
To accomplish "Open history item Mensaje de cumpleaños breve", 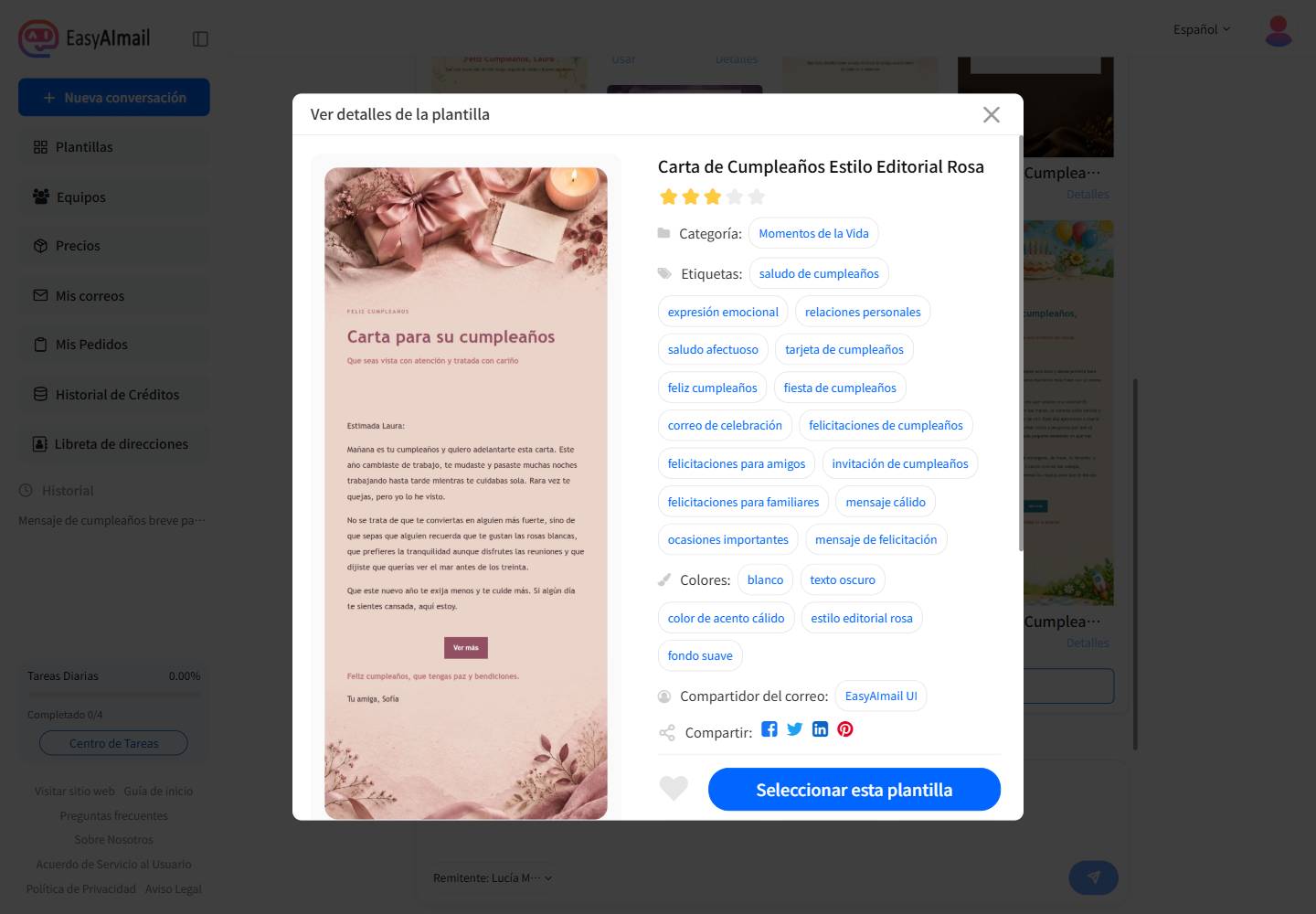I will [111, 520].
